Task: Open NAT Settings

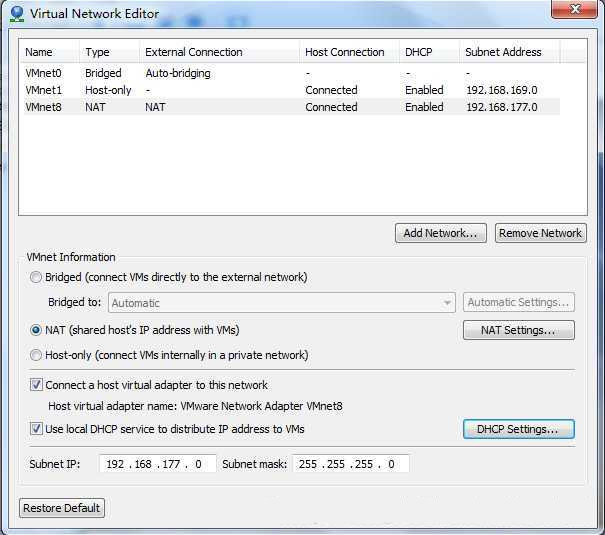Action: click(x=519, y=330)
